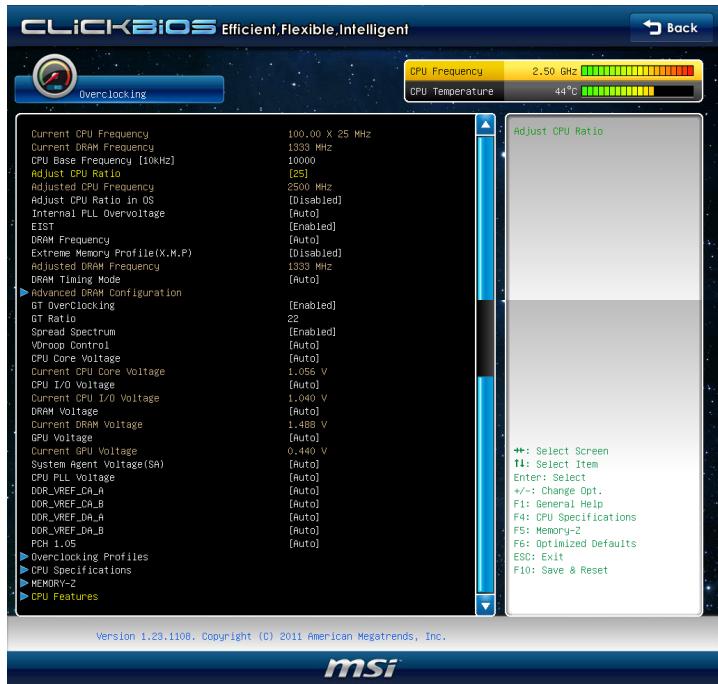The width and height of the screenshot is (718, 684).
Task: Open CPU Features submenu
Action: [65, 597]
